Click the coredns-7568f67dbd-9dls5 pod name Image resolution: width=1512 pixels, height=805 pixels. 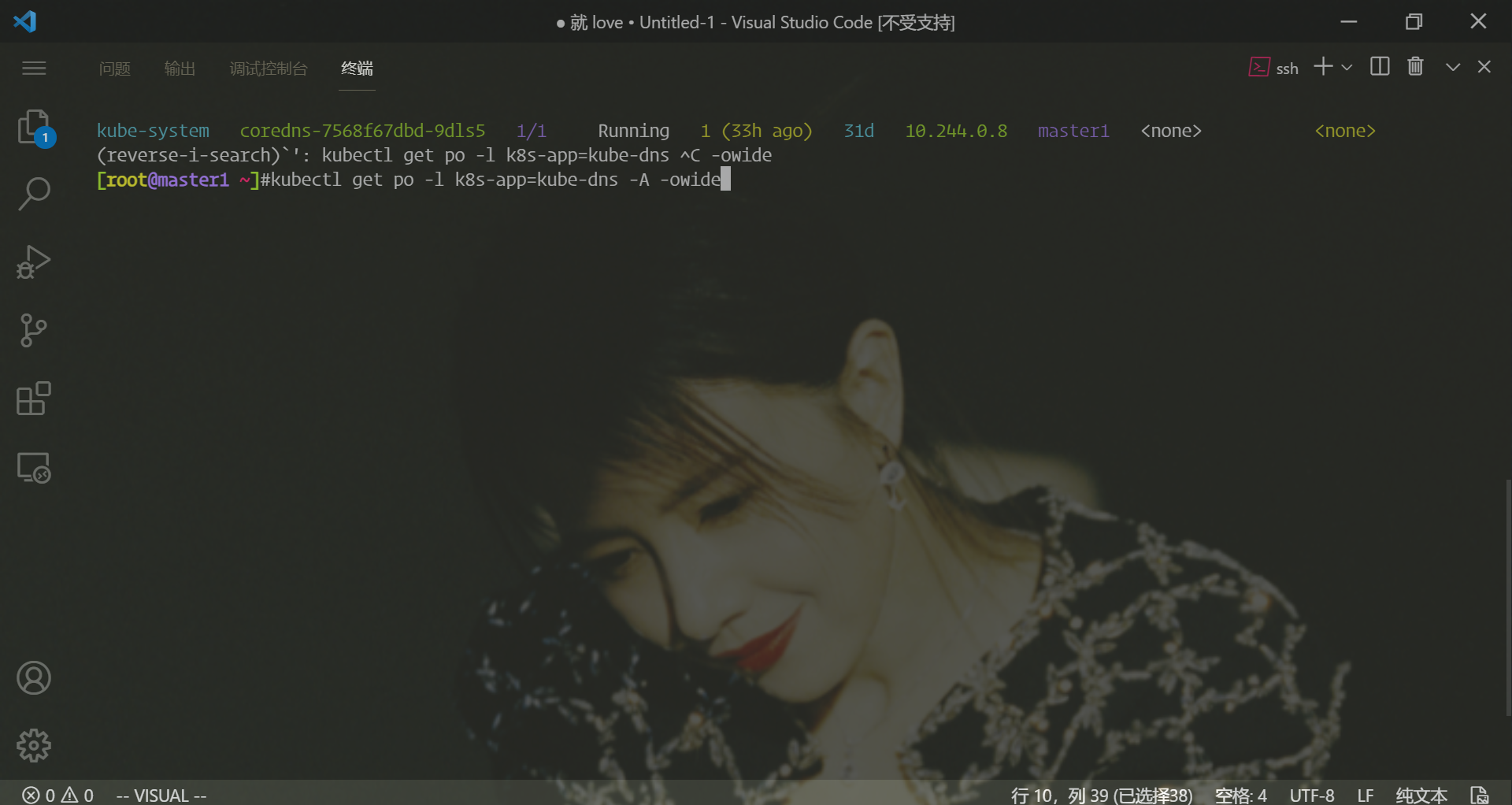pyautogui.click(x=362, y=131)
